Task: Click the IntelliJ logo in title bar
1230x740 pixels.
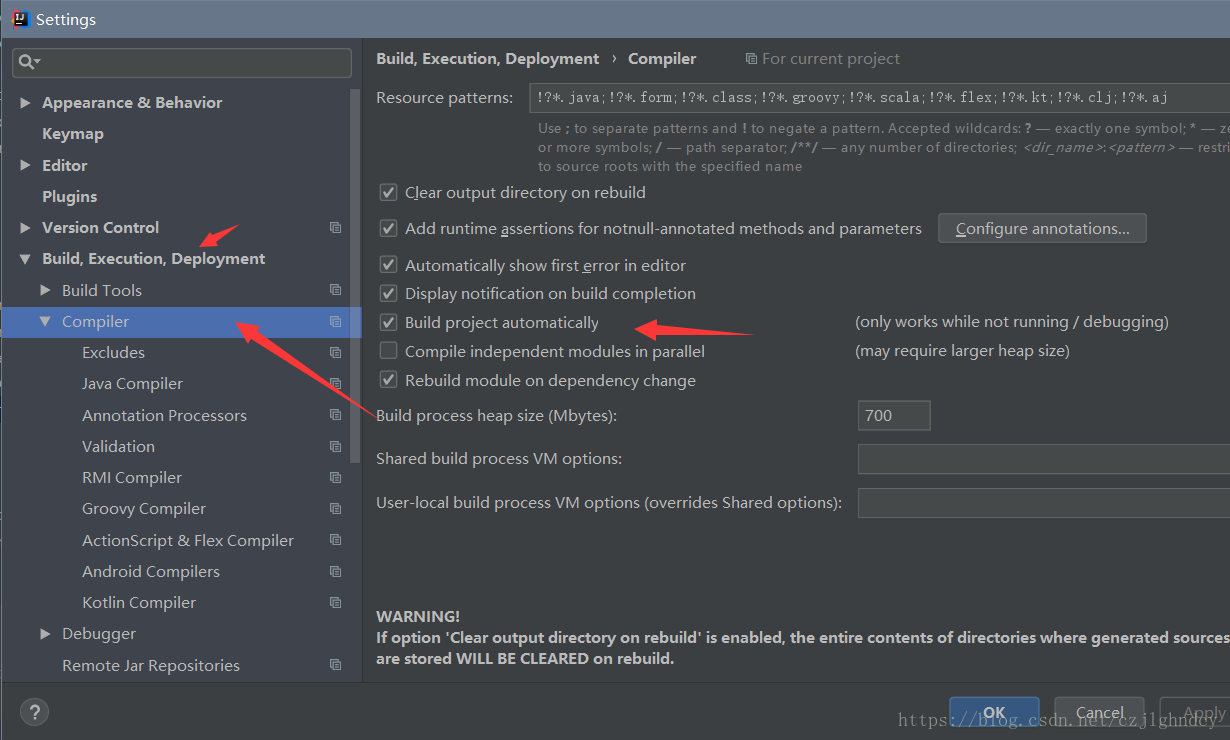Action: tap(20, 19)
